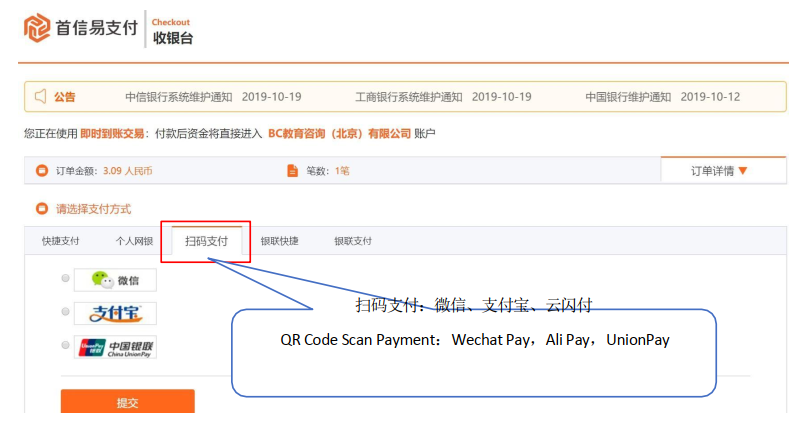Click the order amount circle icon
The image size is (799, 447).
pos(42,171)
